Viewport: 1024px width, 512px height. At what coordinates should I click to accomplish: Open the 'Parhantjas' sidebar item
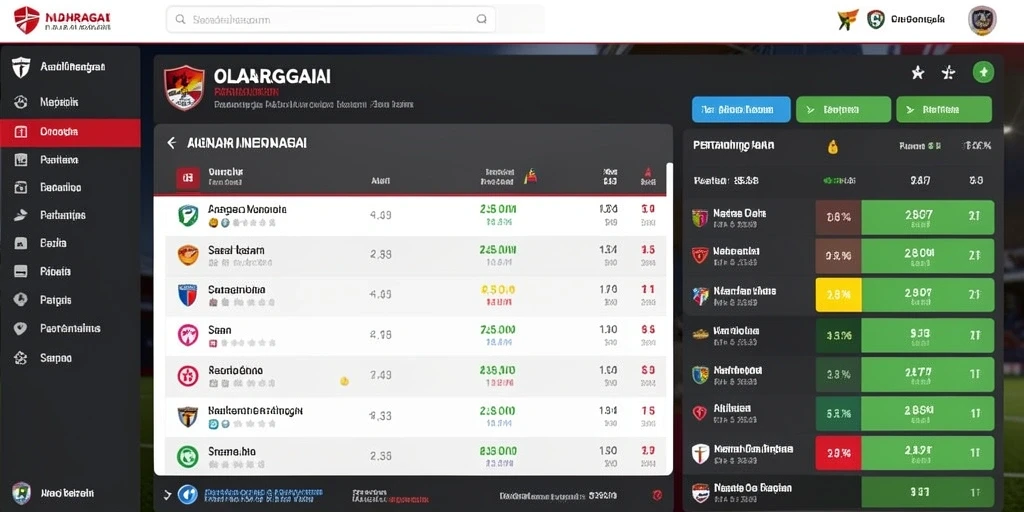point(70,215)
